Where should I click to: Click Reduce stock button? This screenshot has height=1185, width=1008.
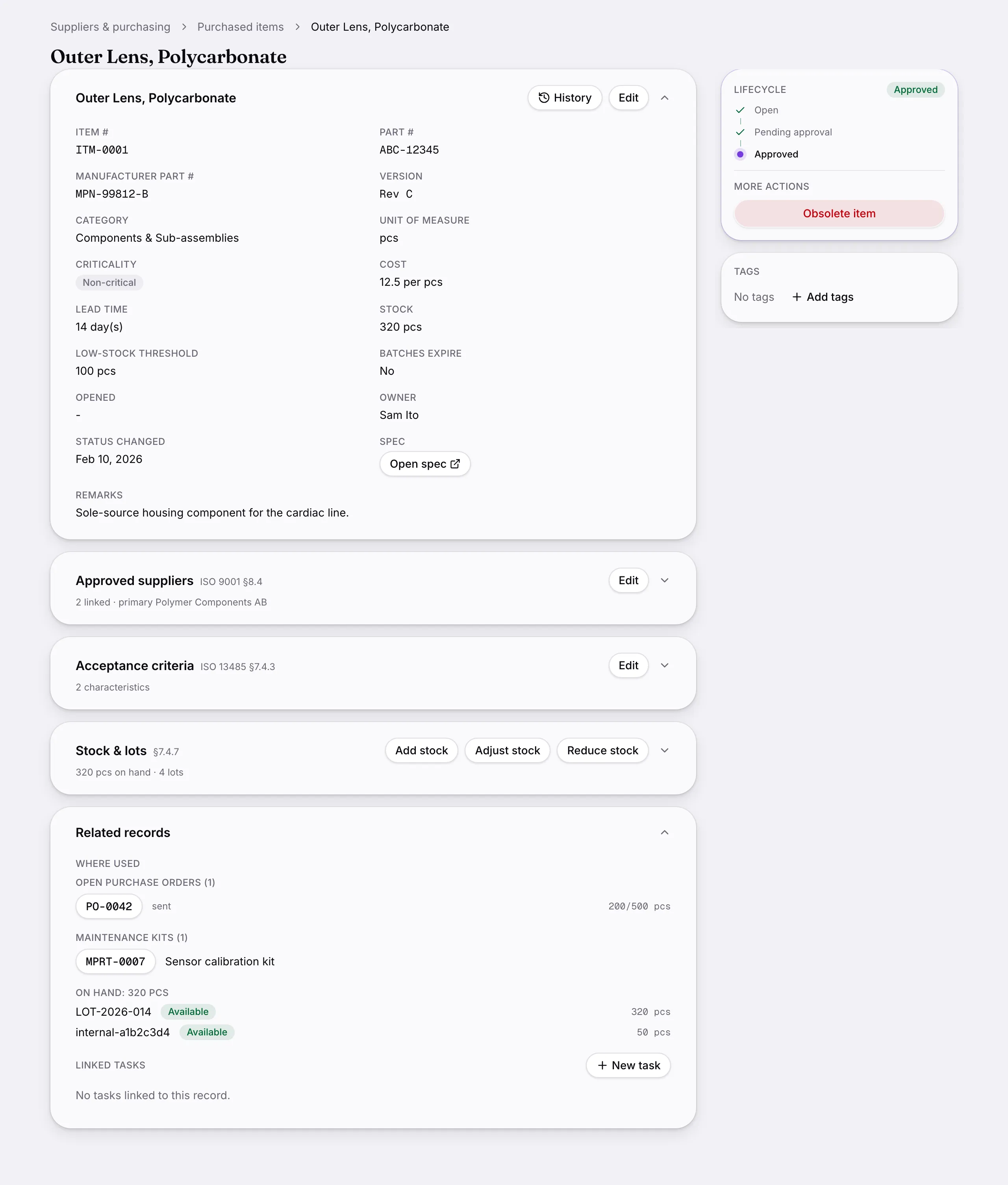click(x=602, y=751)
